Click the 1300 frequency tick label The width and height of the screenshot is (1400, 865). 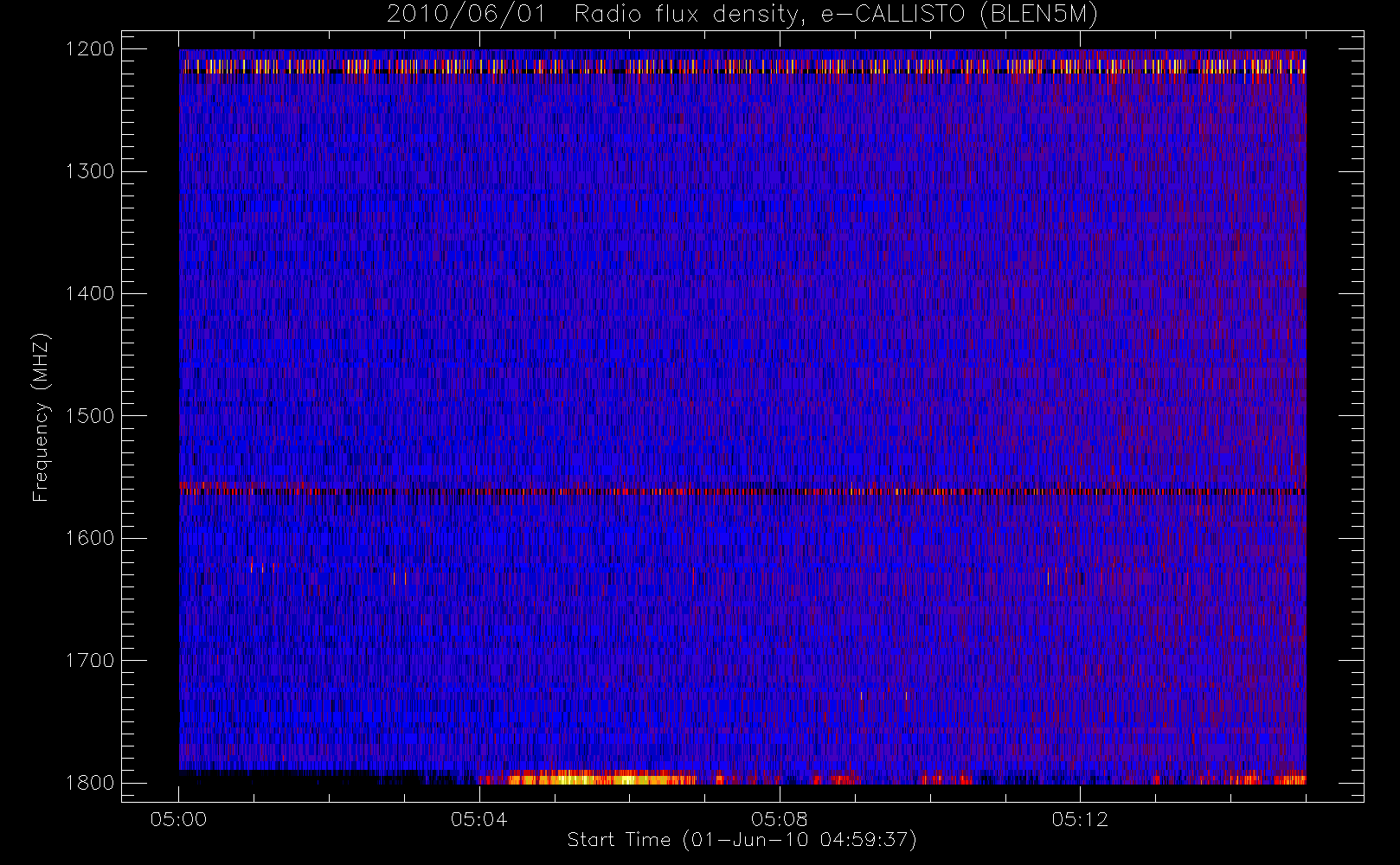click(x=90, y=170)
